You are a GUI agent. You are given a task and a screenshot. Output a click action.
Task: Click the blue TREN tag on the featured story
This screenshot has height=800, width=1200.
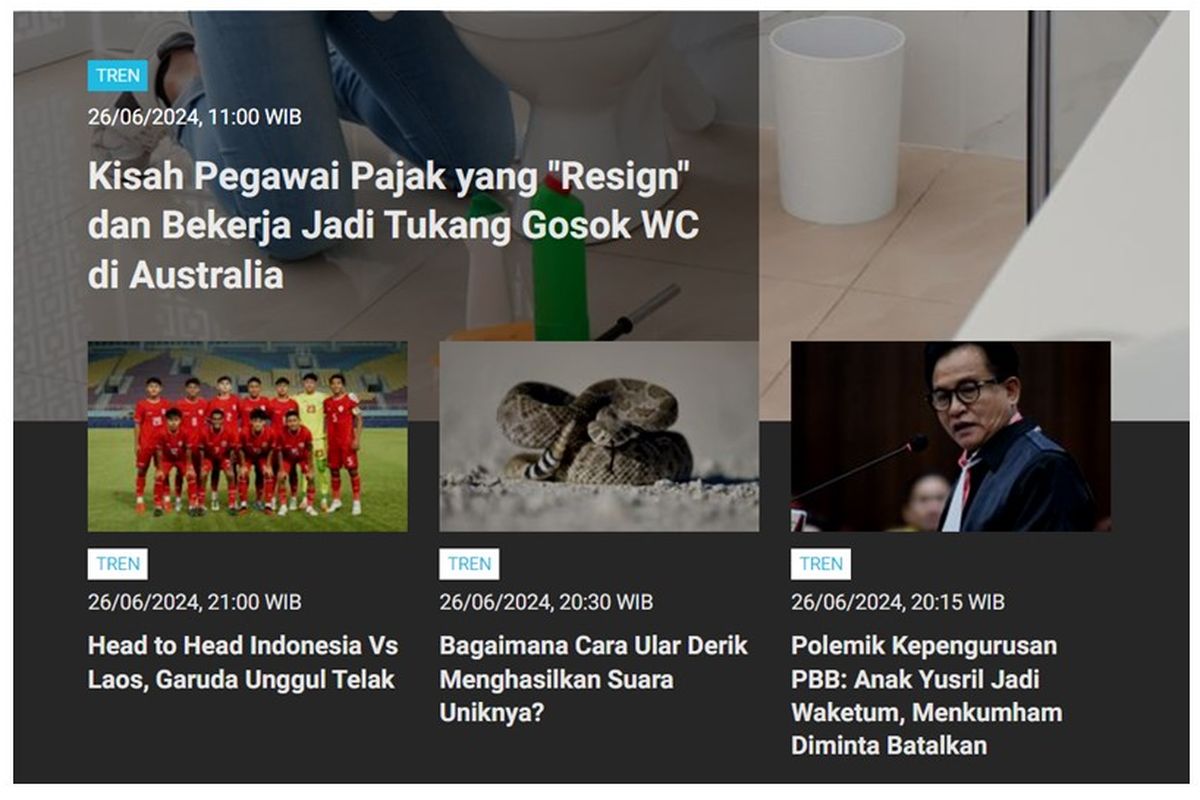(x=117, y=76)
